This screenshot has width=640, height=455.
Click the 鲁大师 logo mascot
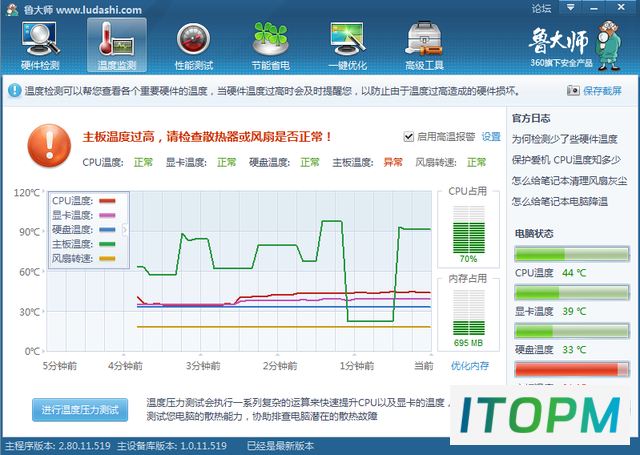click(609, 45)
